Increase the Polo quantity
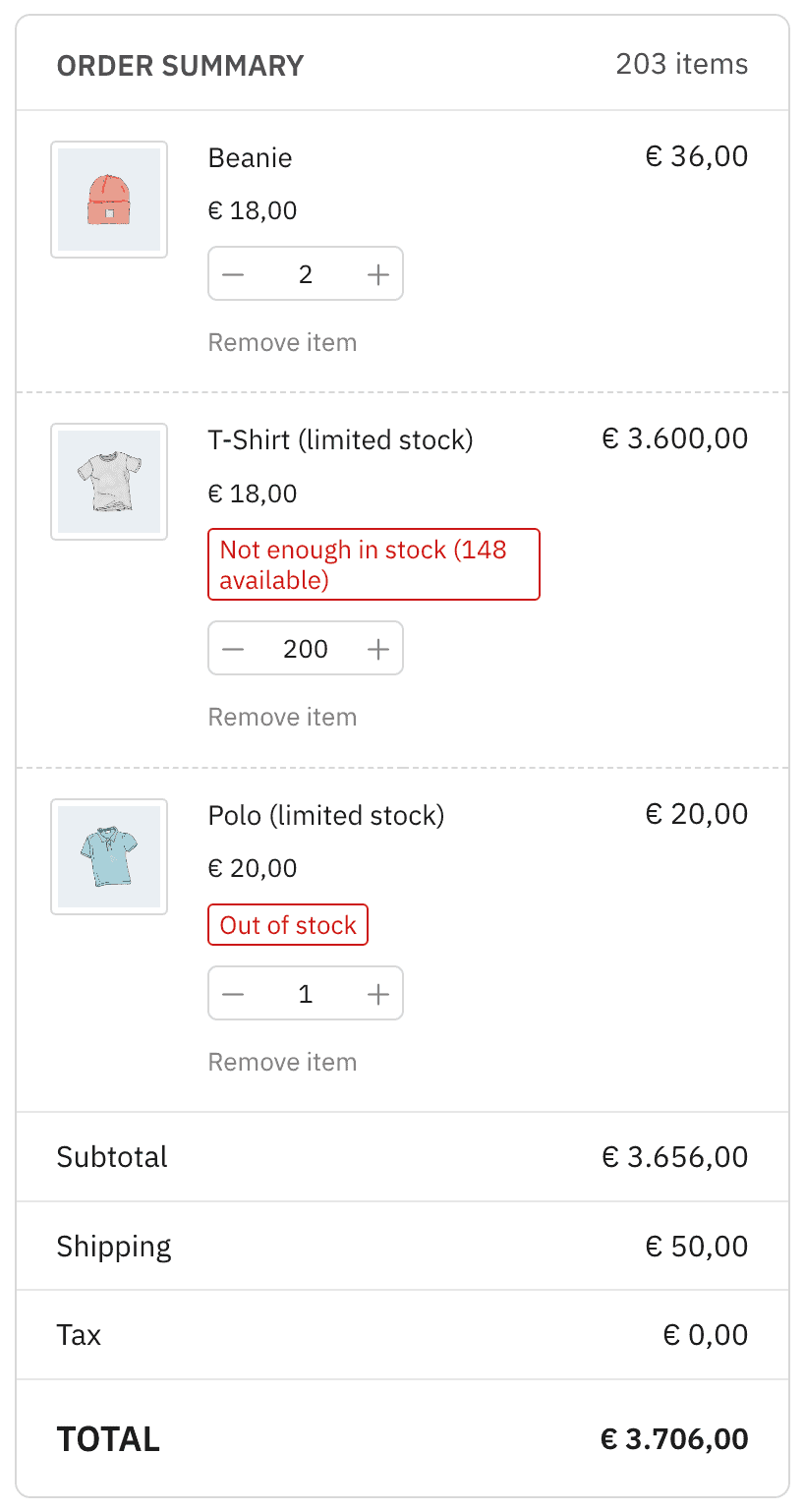 [377, 993]
